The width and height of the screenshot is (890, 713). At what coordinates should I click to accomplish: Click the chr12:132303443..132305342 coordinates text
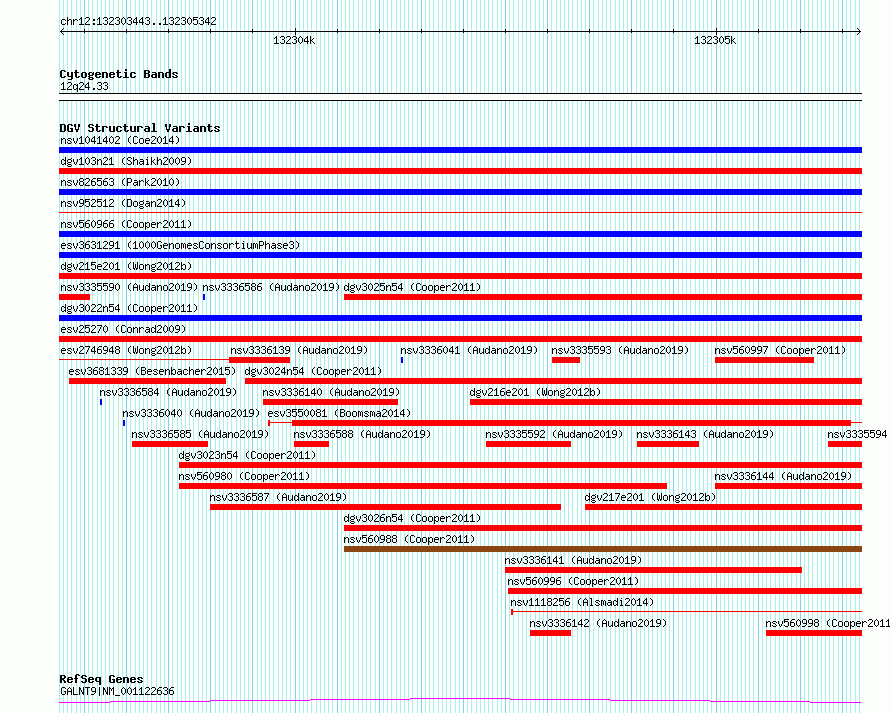(138, 21)
